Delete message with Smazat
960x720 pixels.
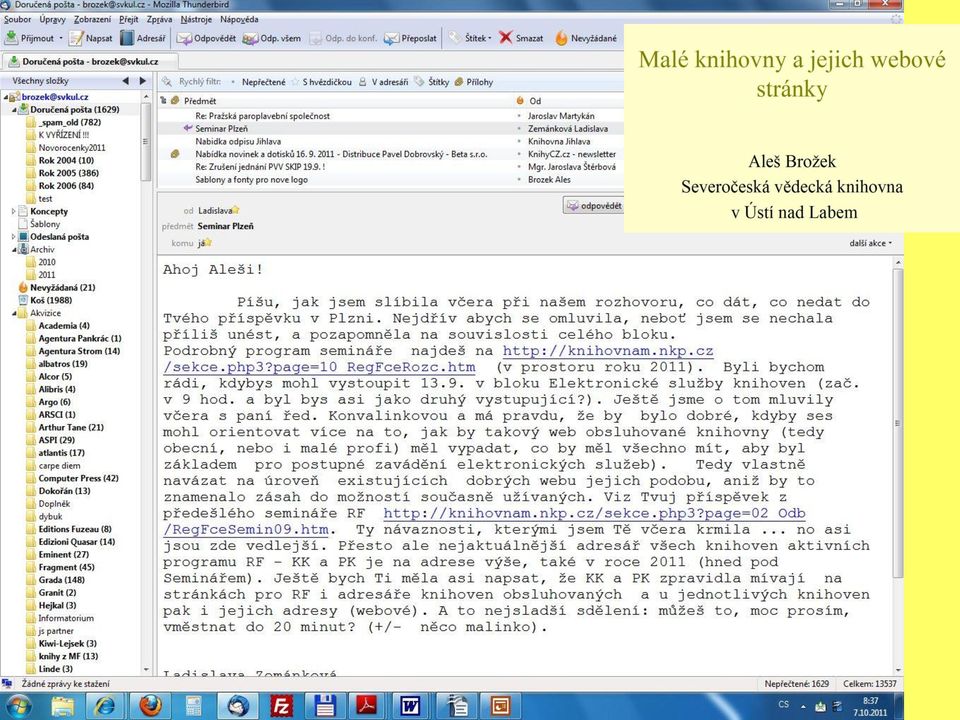(521, 38)
